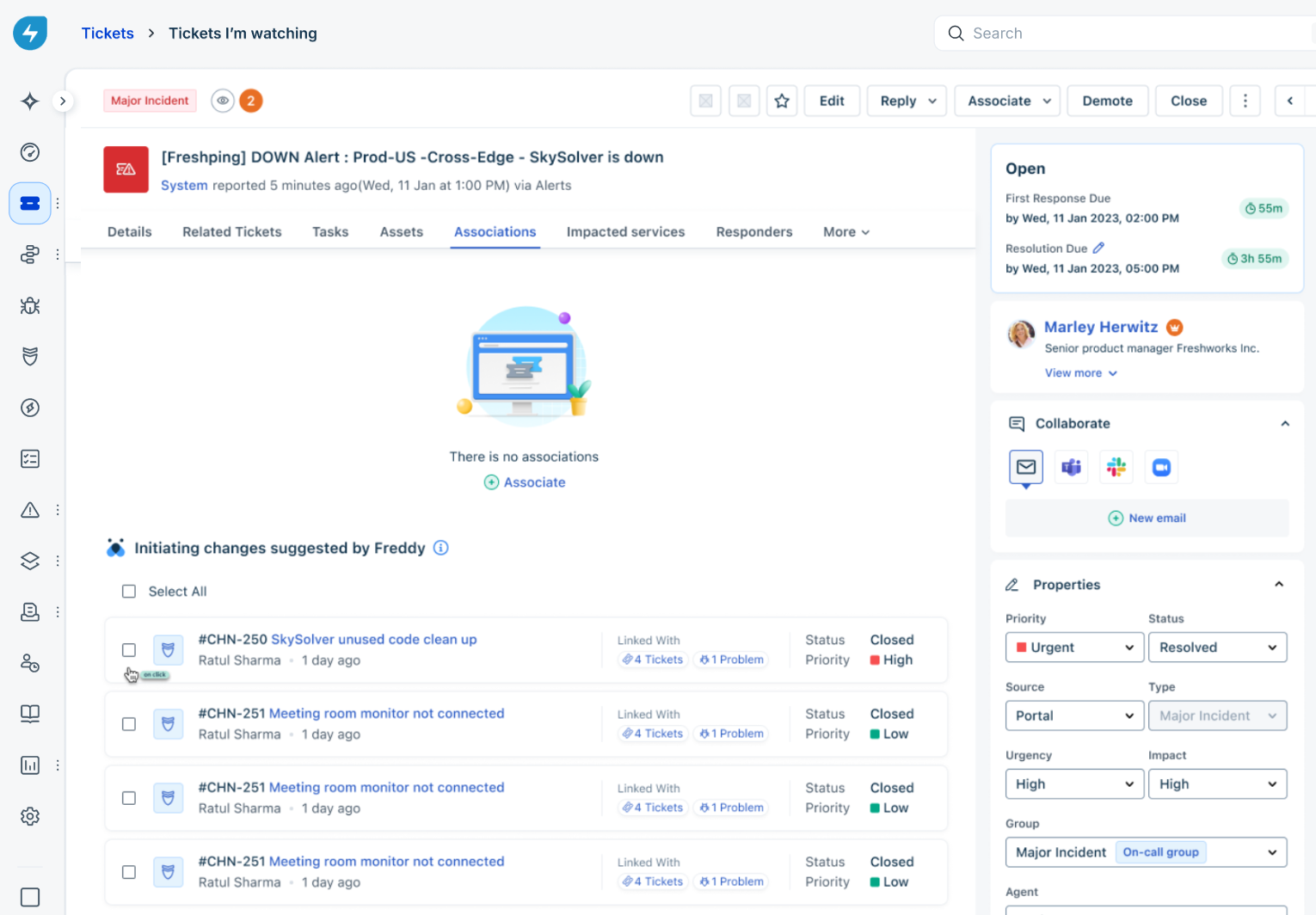Open the Reports chart icon in sidebar
1316x915 pixels.
tap(30, 765)
